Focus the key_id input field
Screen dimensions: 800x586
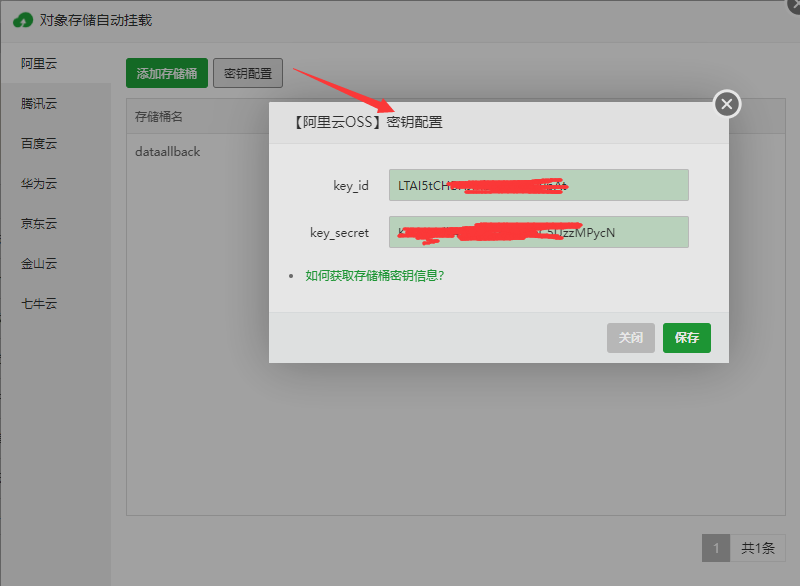pyautogui.click(x=539, y=185)
